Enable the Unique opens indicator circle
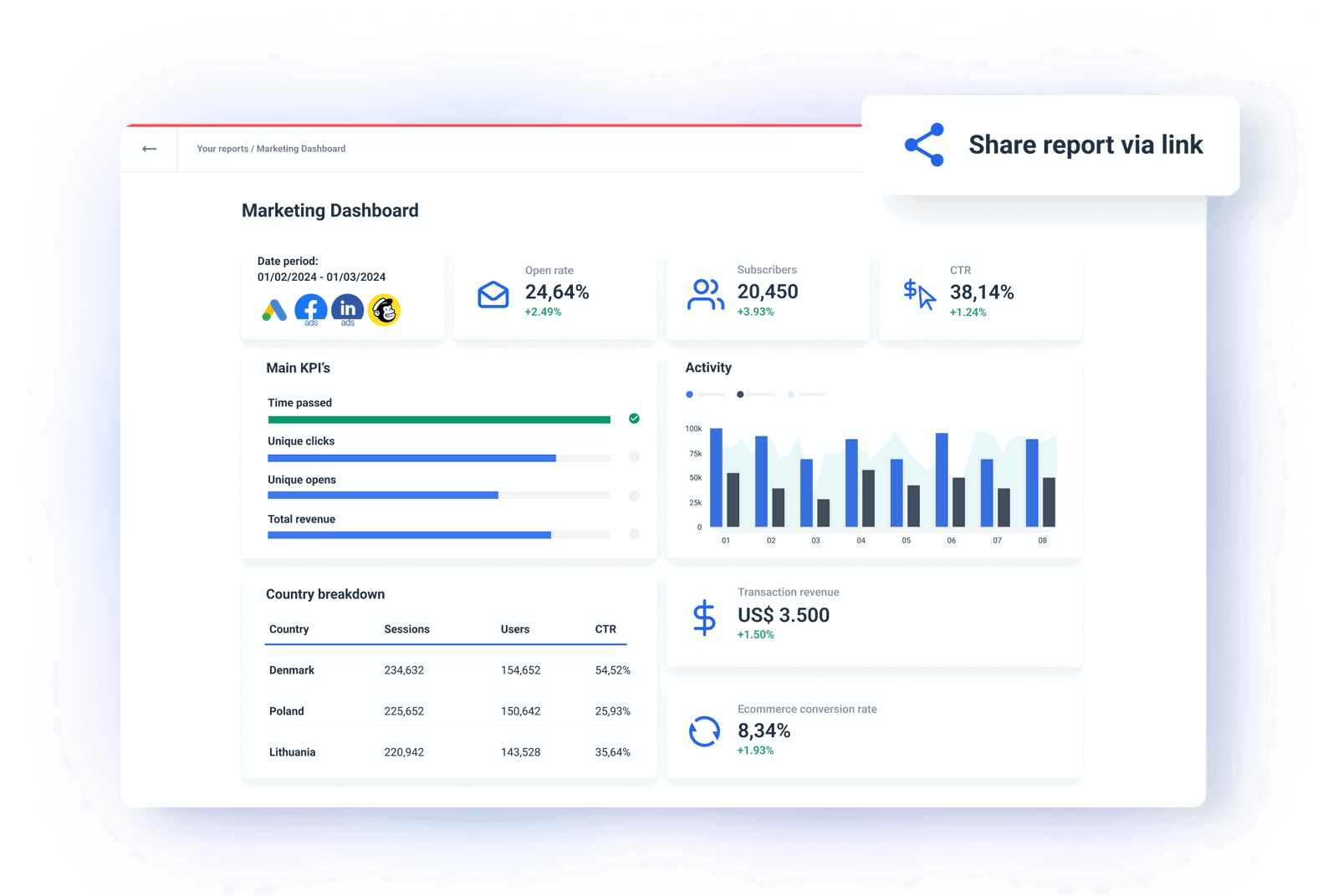 click(x=634, y=495)
